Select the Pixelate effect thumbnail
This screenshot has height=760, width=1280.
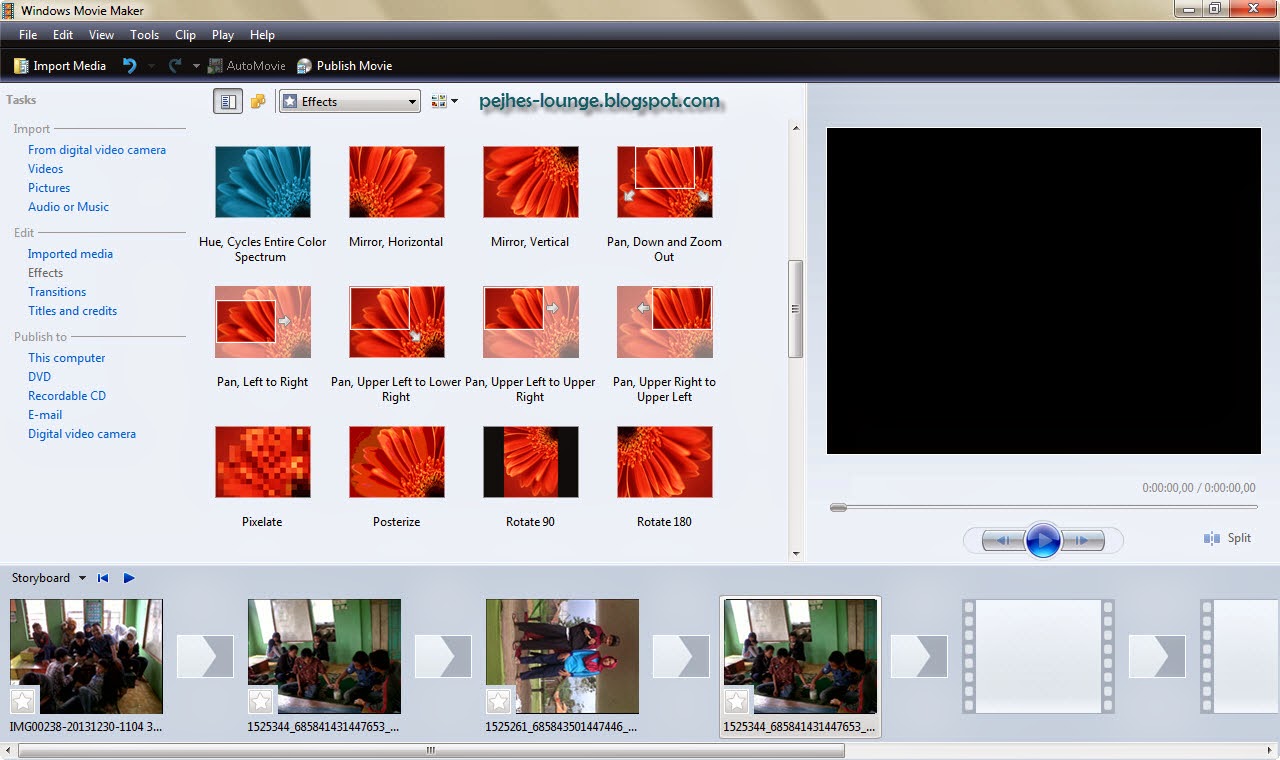point(261,462)
